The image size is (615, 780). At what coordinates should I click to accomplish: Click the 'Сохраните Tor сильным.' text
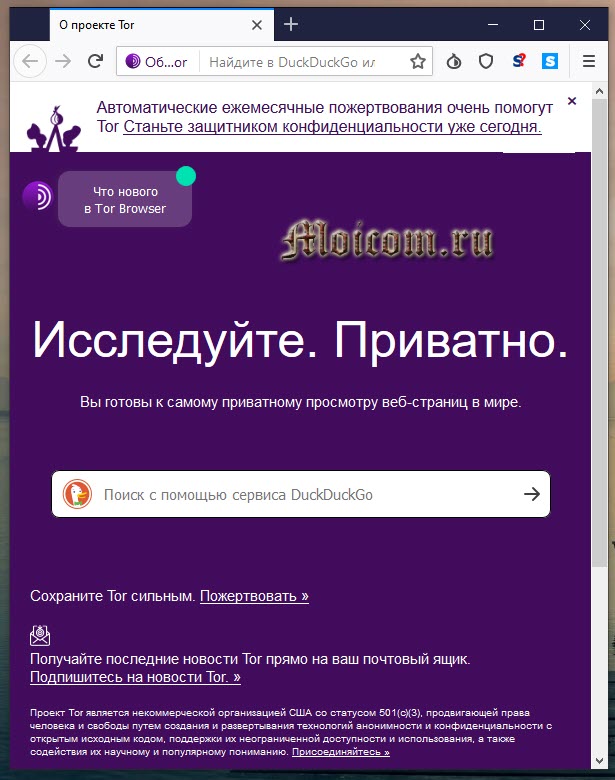pyautogui.click(x=112, y=595)
